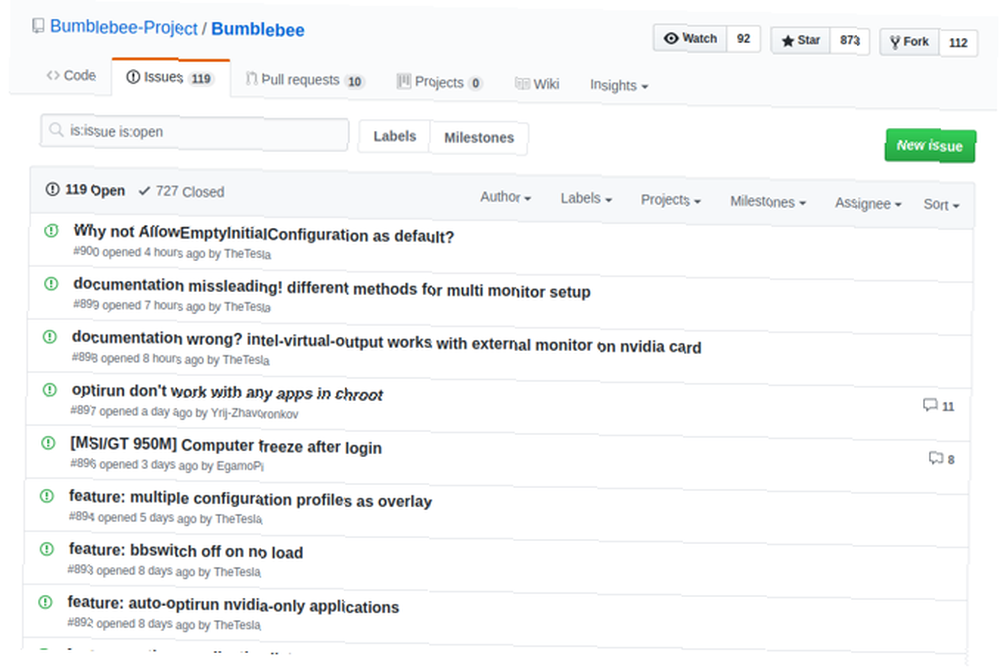Screen dimensions: 1000x669
Task: Click the open-issue icon for #893
Action: (47, 548)
